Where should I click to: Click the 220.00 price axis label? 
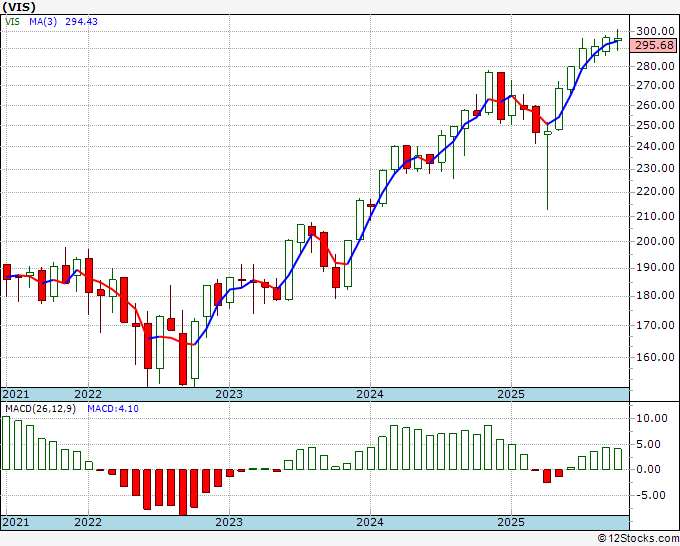[x=655, y=191]
